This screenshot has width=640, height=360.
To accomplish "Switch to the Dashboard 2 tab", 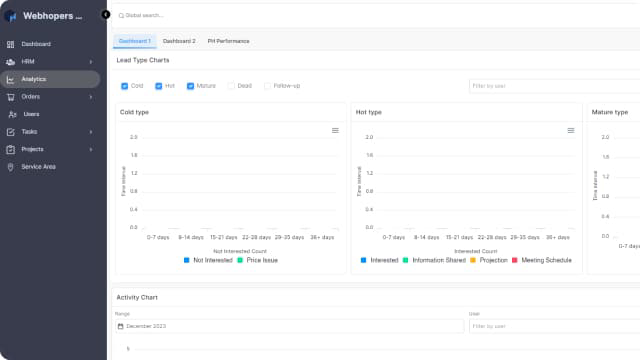I will coord(179,41).
